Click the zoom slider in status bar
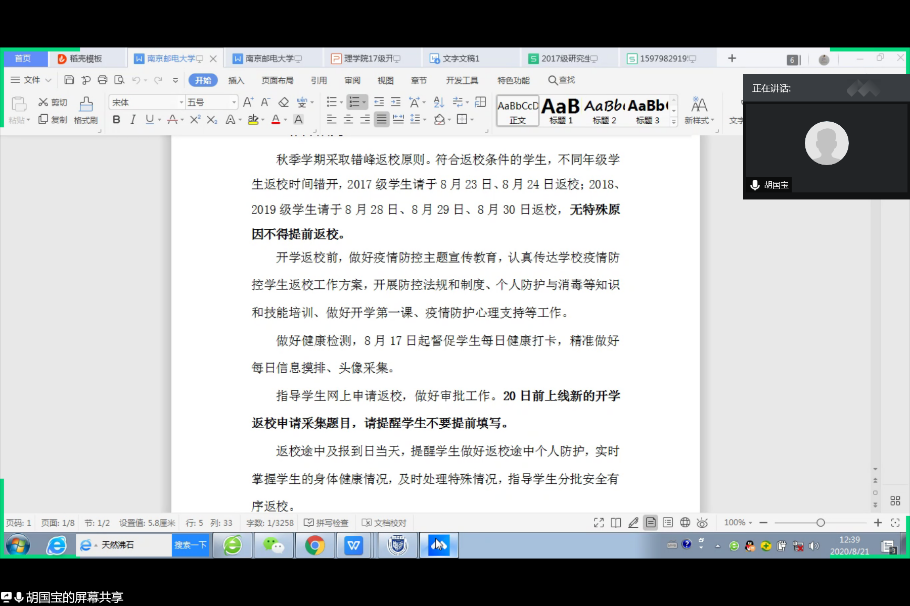Screen dimensions: 910x606 coord(820,523)
